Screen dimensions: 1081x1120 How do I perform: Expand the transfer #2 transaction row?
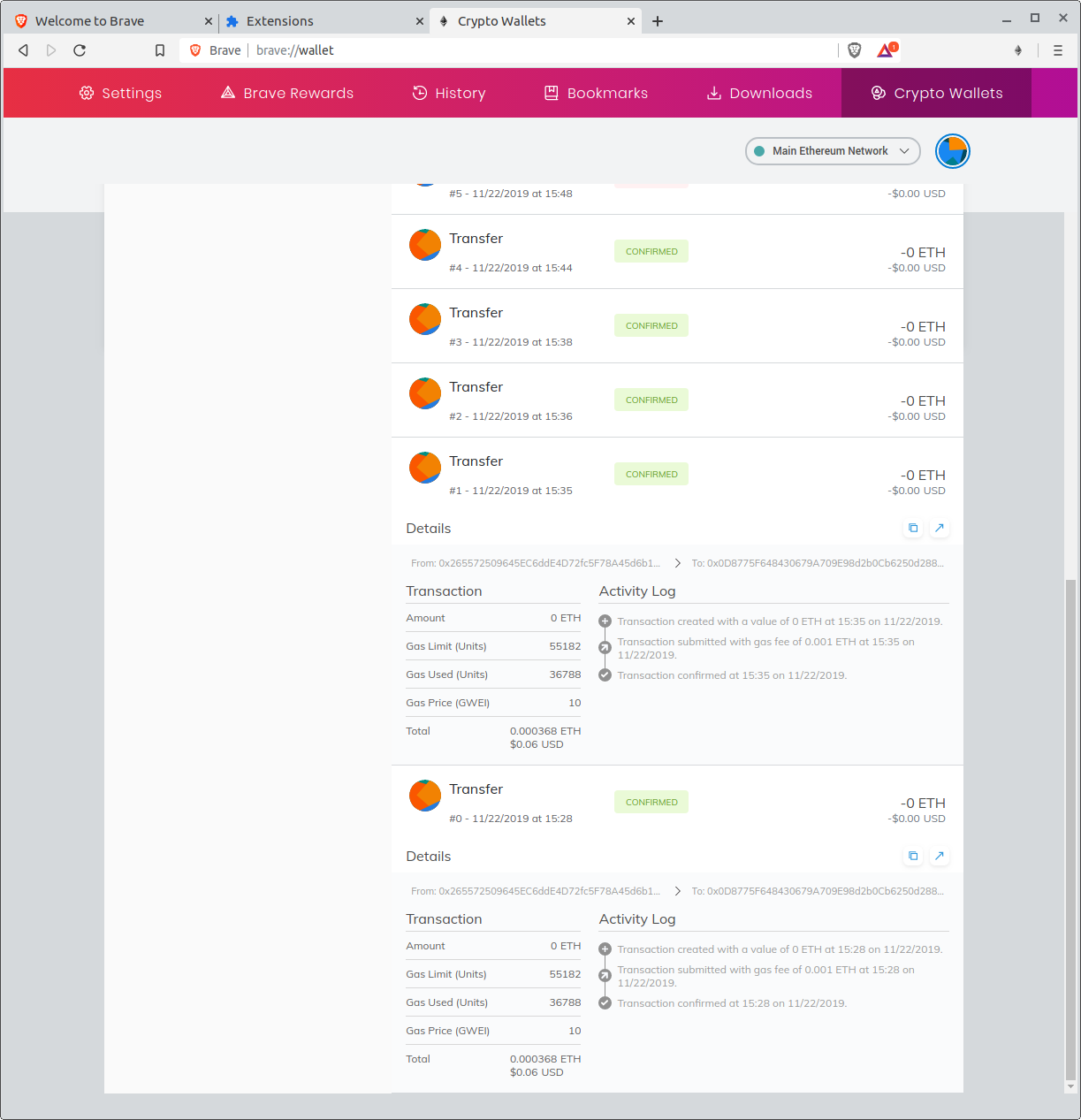pyautogui.click(x=677, y=400)
